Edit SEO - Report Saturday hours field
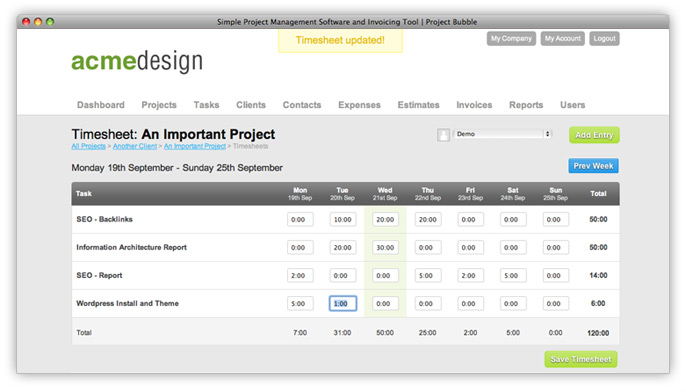 click(x=513, y=275)
